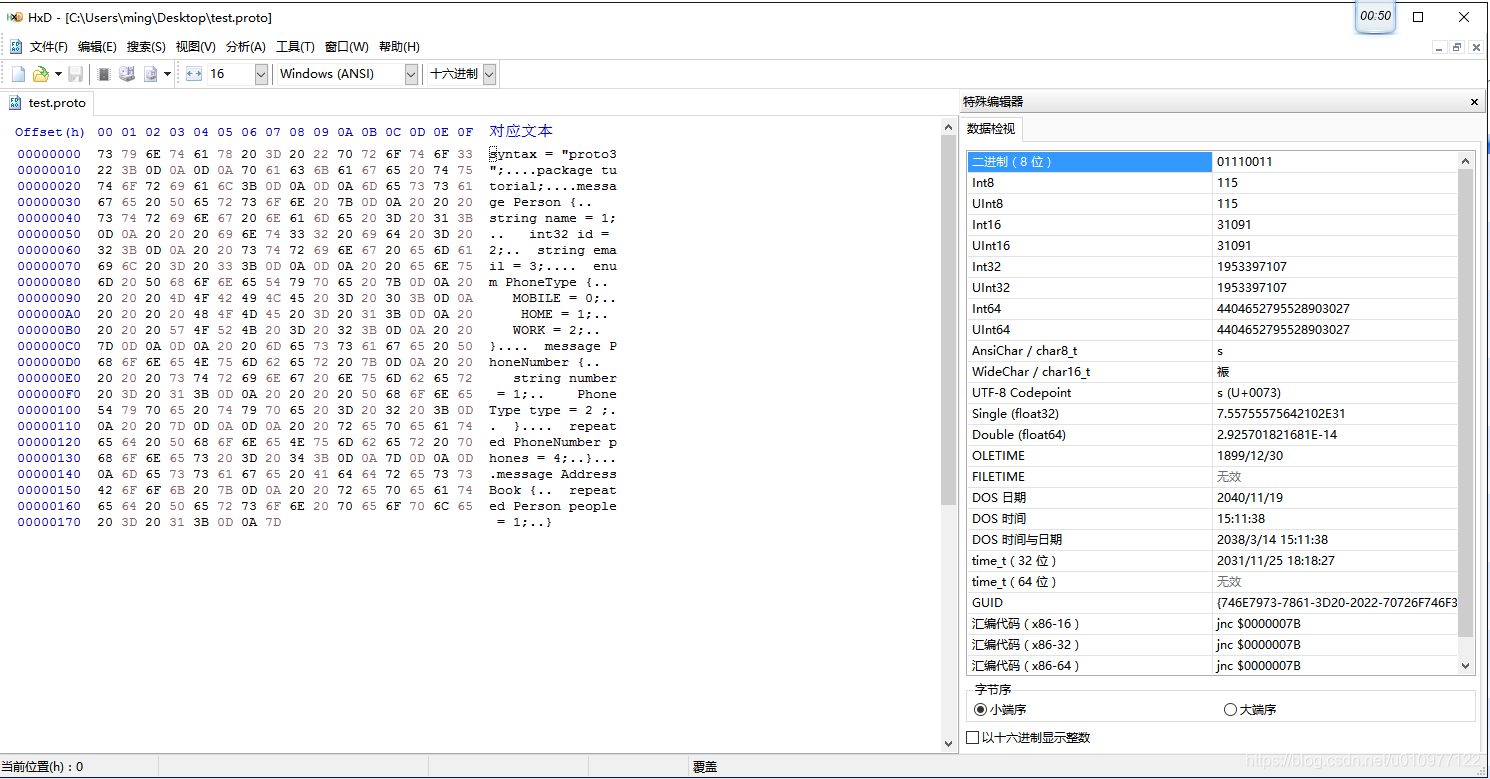
Task: Open the 工具(T) menu
Action: coord(295,47)
